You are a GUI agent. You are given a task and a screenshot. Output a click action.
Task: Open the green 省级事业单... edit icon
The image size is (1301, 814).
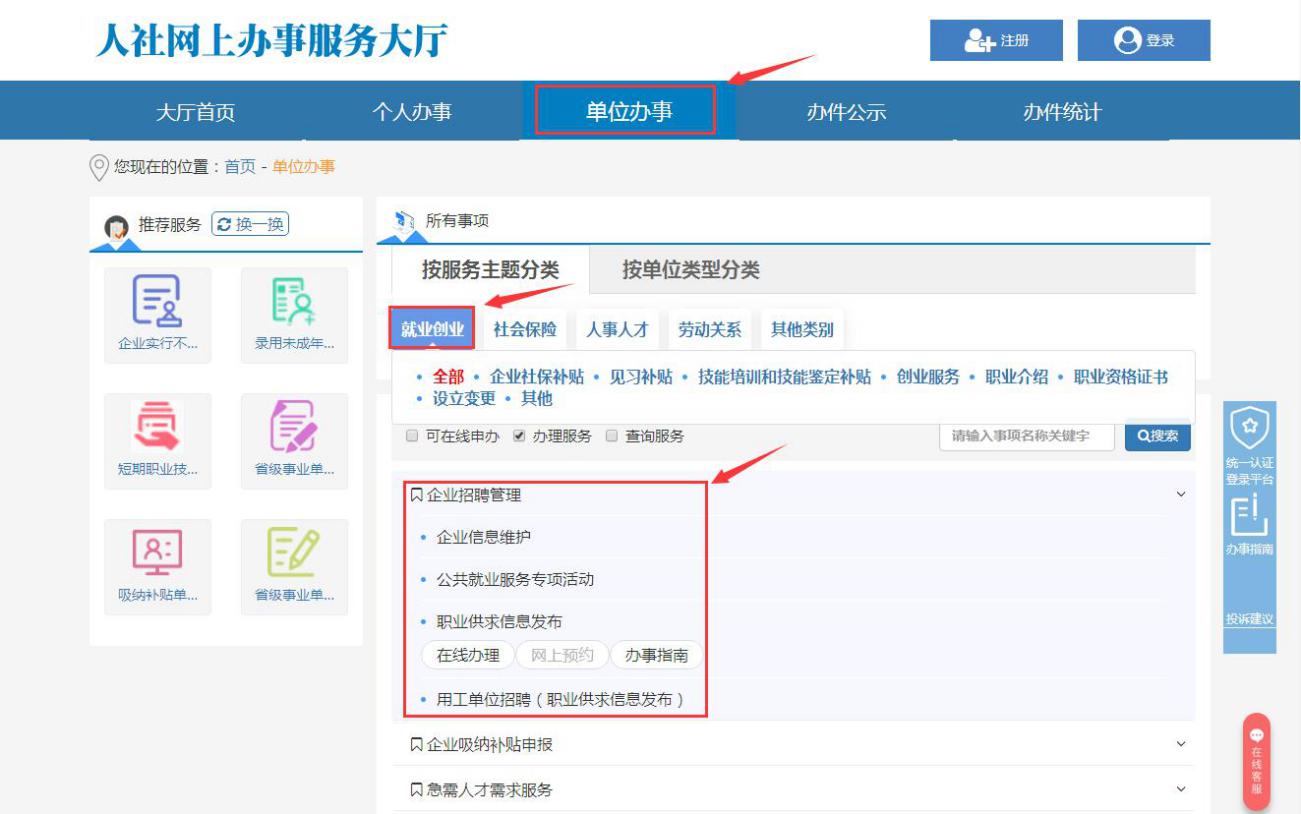[x=294, y=552]
